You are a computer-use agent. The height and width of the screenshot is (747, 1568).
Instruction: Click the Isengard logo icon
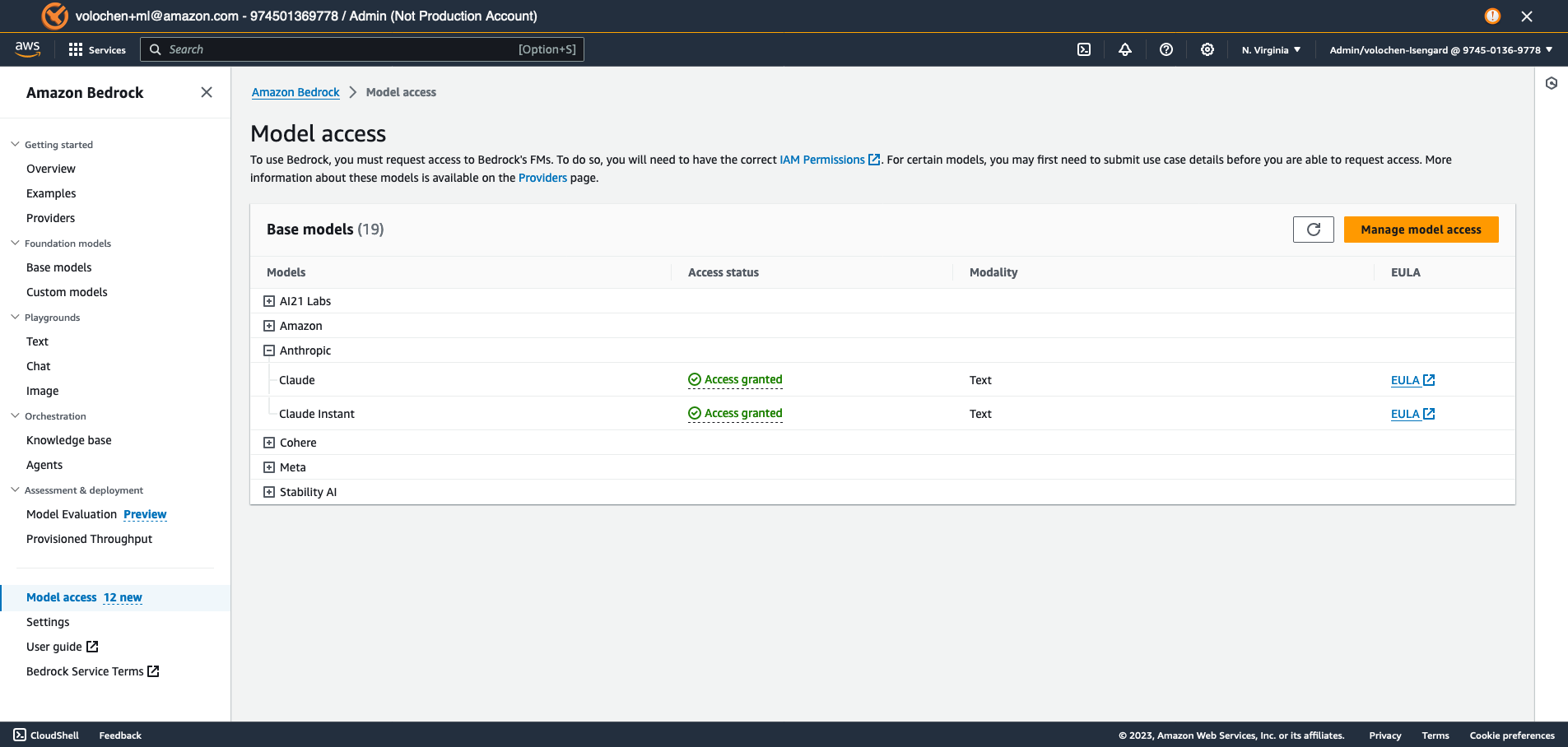click(x=54, y=16)
